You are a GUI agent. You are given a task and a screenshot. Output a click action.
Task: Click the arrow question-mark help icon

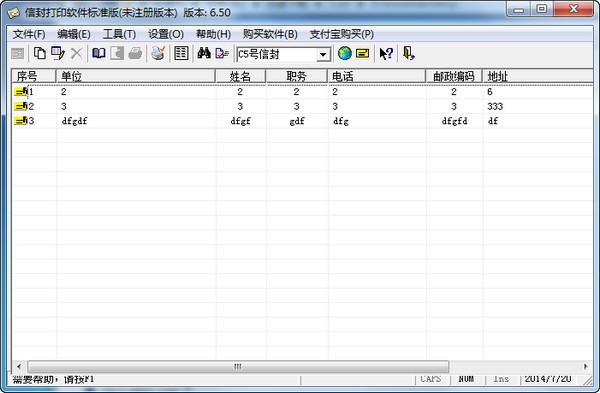386,54
